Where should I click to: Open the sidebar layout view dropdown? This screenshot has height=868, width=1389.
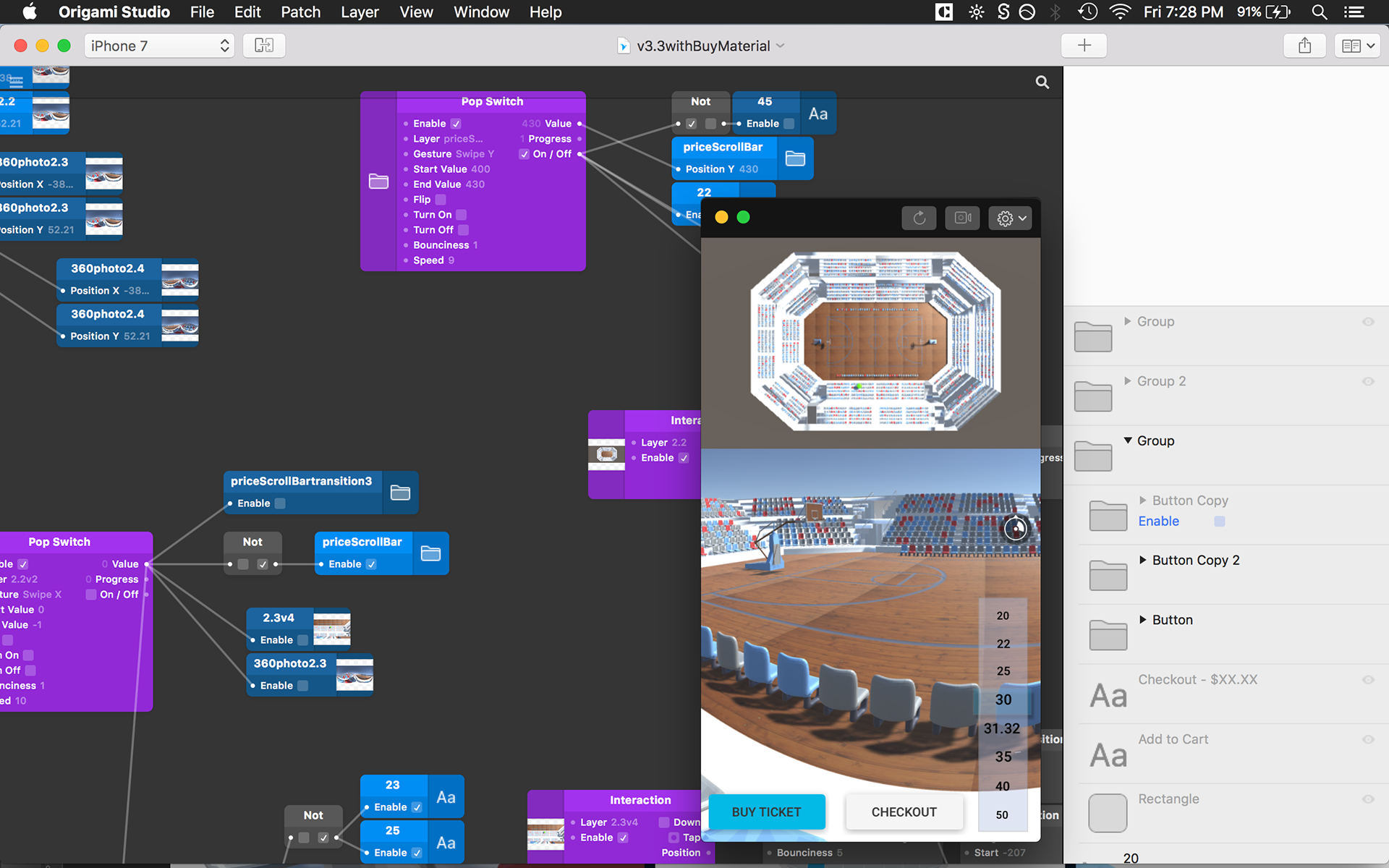click(1358, 46)
